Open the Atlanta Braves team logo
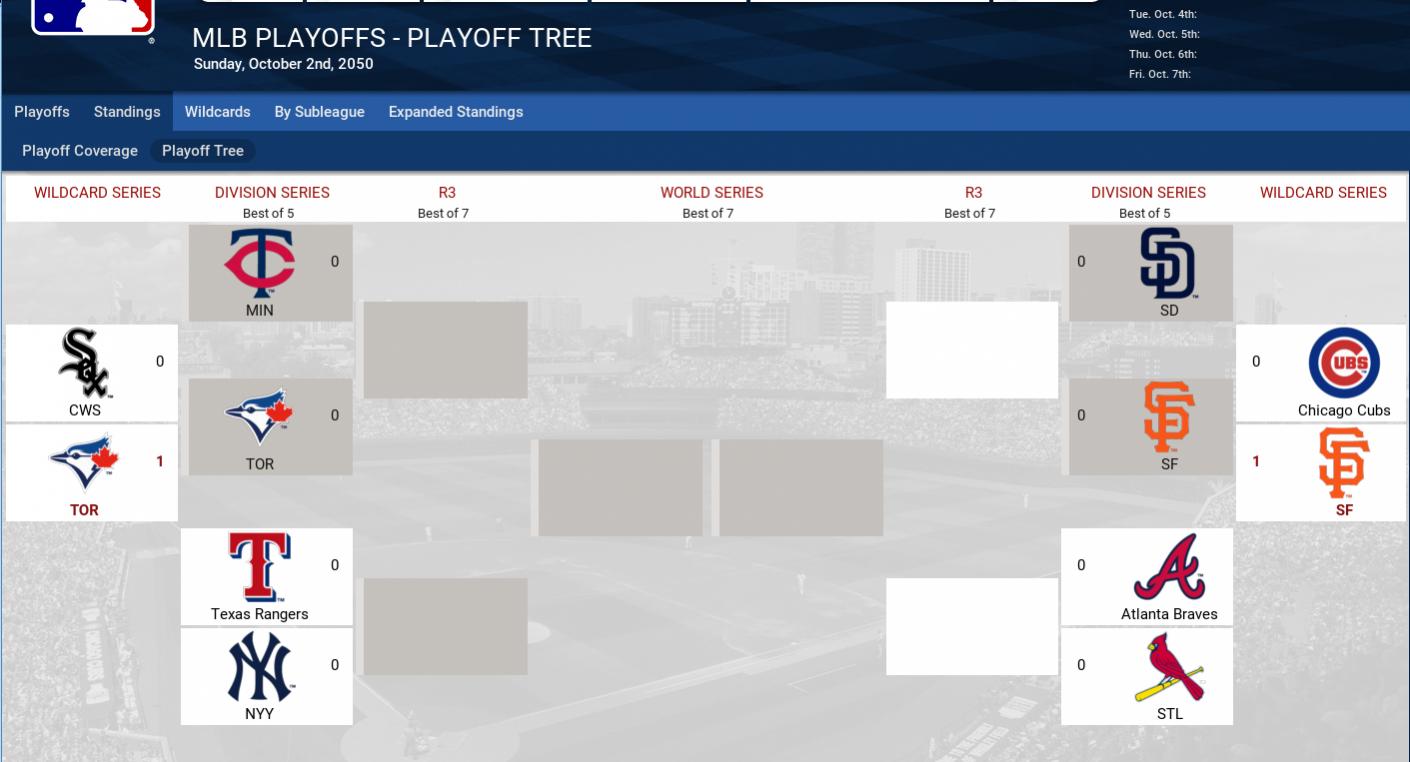Viewport: 1410px width, 762px height. tap(1169, 566)
